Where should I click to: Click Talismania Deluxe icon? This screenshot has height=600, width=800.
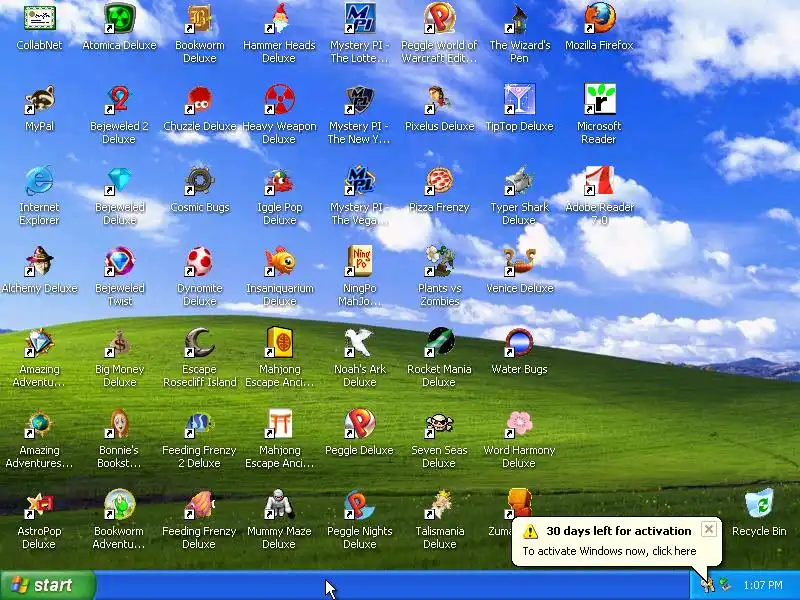click(439, 505)
